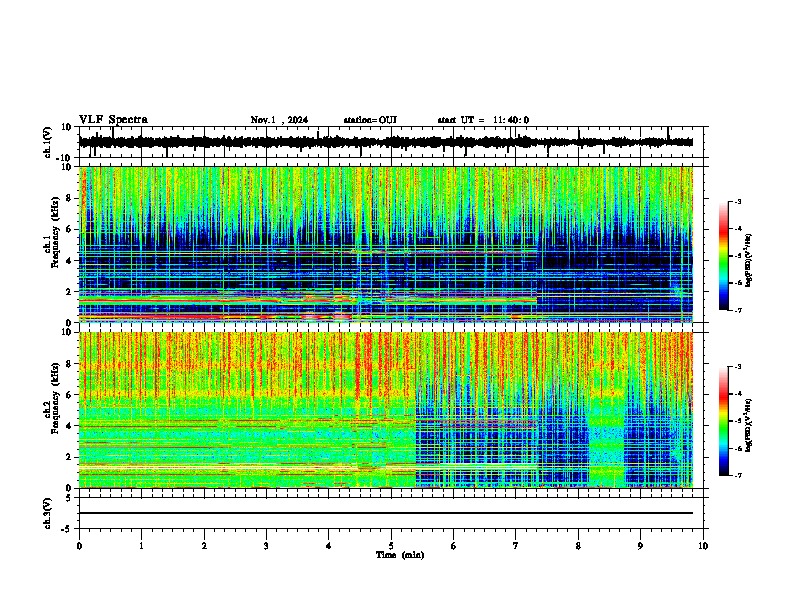792x612 pixels.
Task: Click the '0' tick on the time axis
Action: coord(79,546)
